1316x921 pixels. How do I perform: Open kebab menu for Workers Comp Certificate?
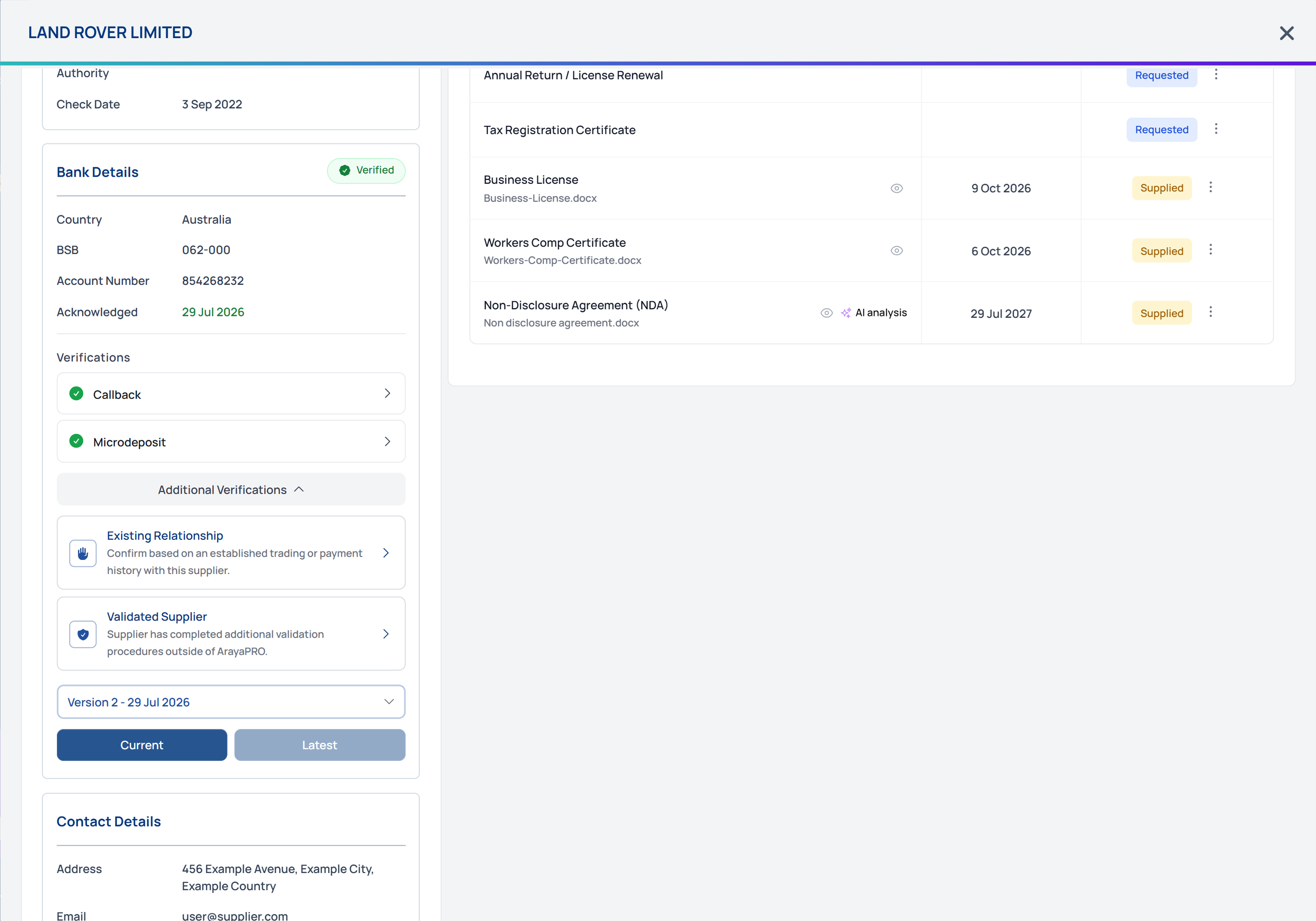1211,250
